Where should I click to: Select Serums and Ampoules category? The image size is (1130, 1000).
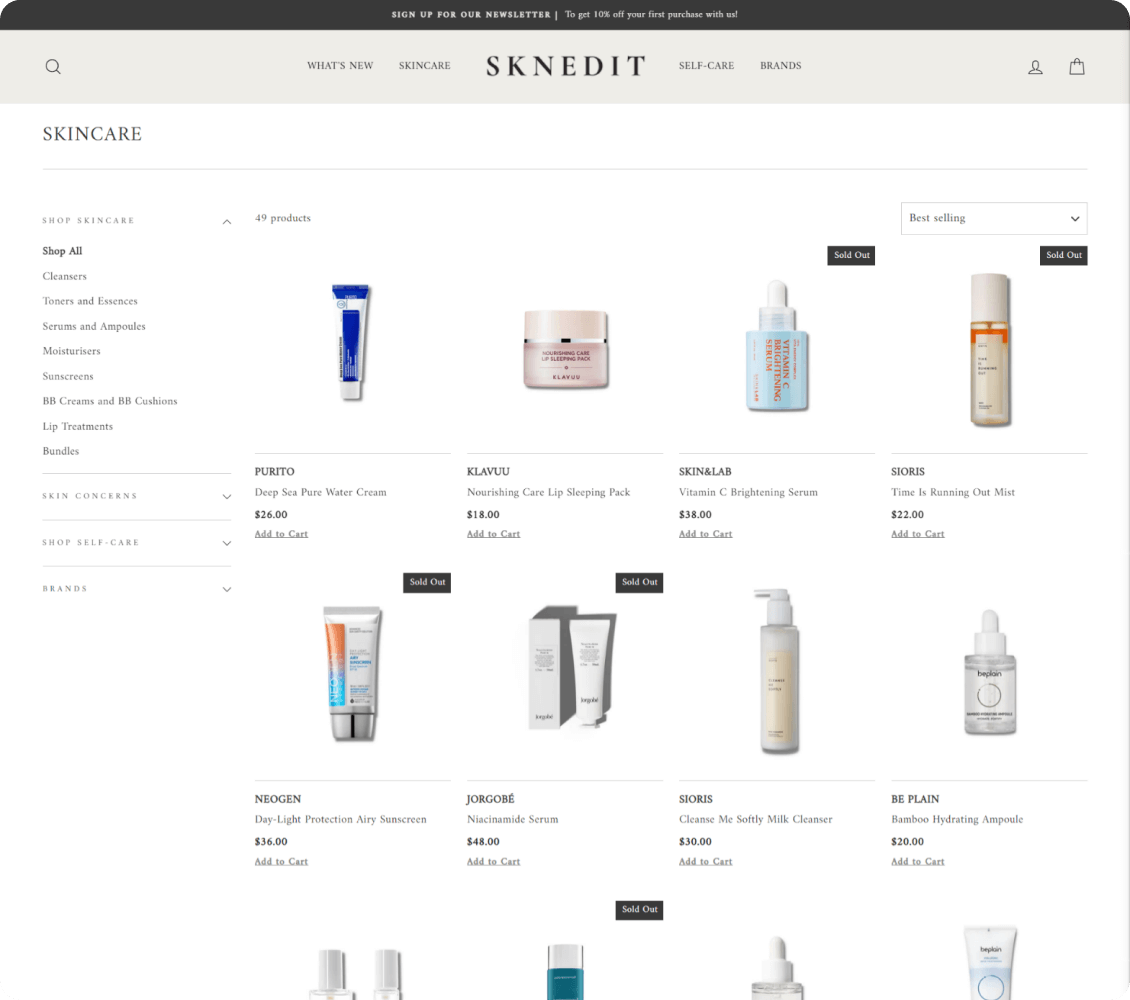[x=94, y=326]
